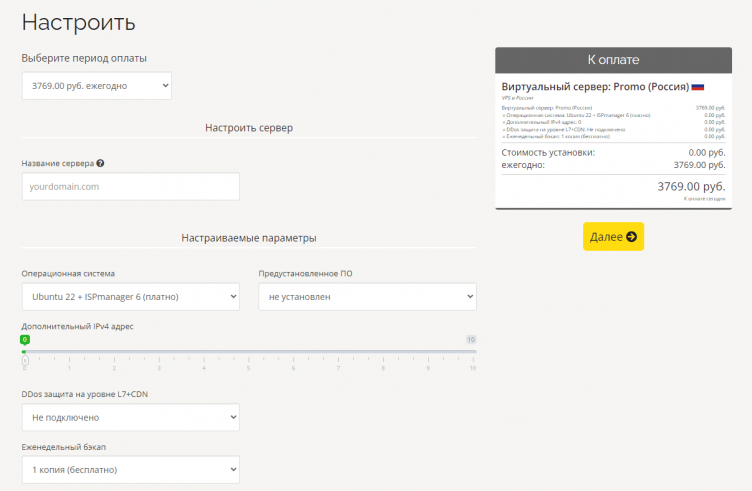Expand the DDos защита на уровне L7+CDN dropdown
Screen dimensions: 752x491
[131, 417]
